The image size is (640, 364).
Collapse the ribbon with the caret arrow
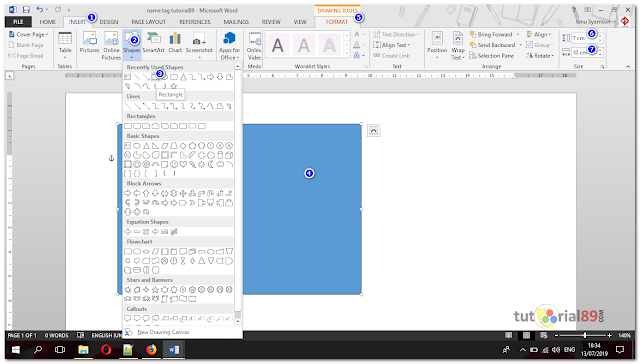628,66
